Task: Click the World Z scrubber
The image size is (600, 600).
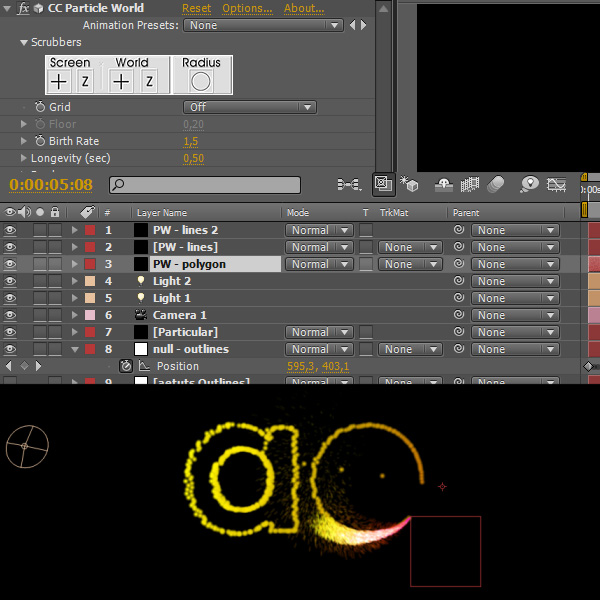Action: (x=149, y=82)
